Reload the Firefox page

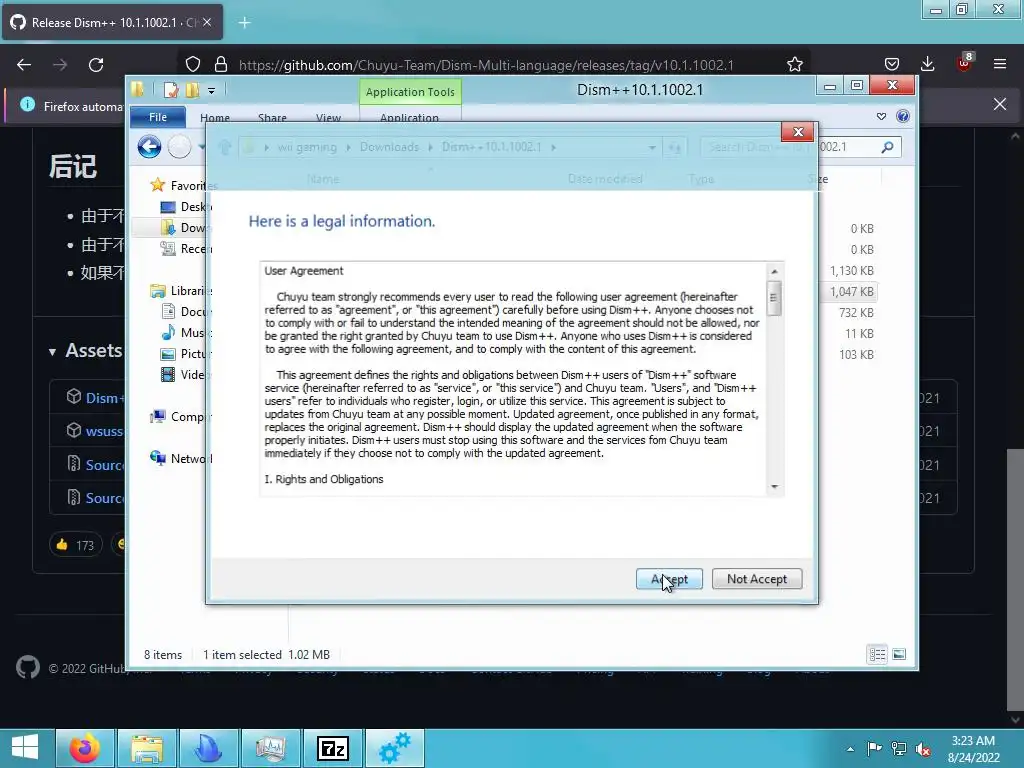point(96,64)
